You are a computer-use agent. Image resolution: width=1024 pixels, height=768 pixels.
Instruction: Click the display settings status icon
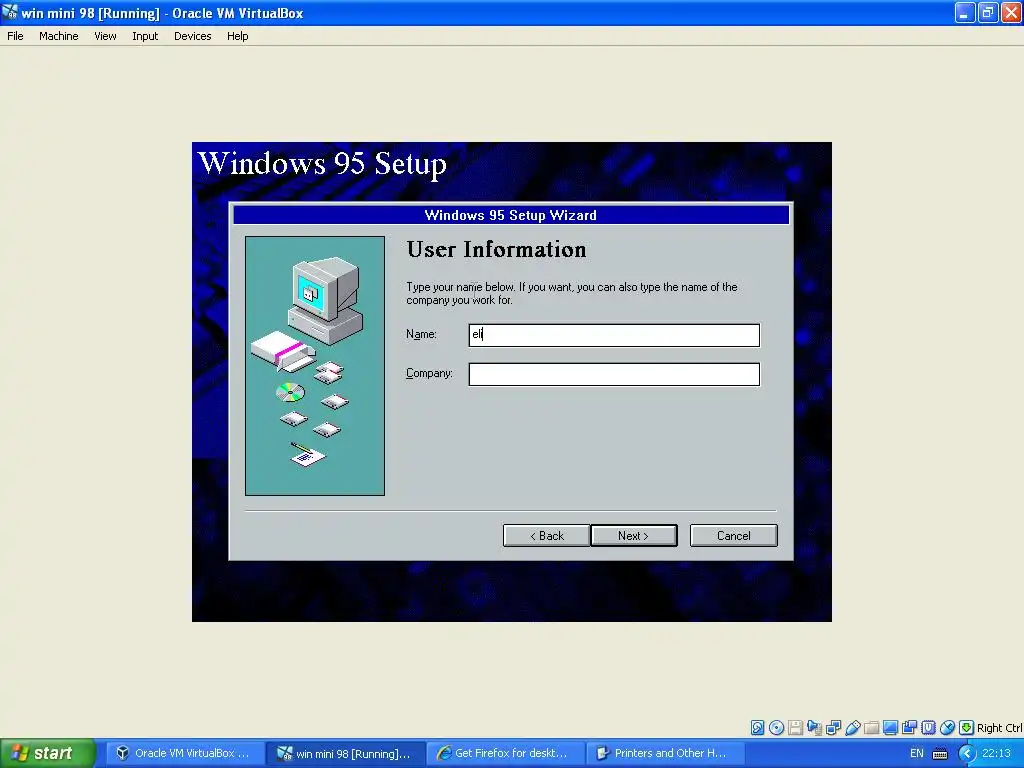point(890,728)
